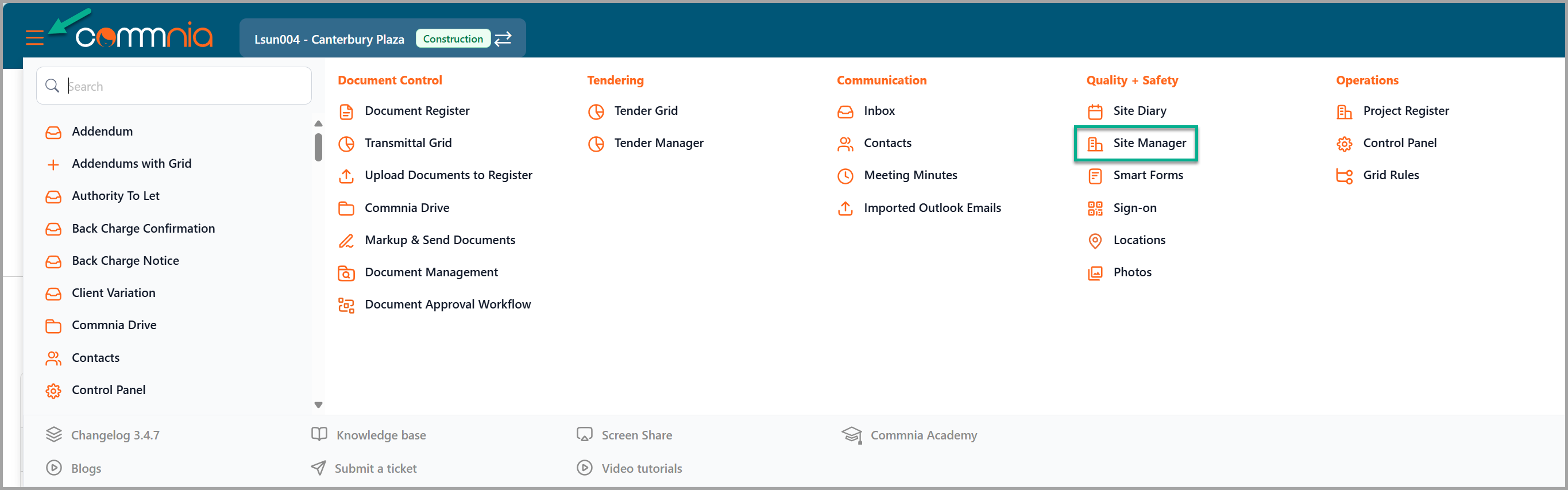Click the Site Diary calendar icon
This screenshot has width=1568, height=490.
pyautogui.click(x=1095, y=112)
